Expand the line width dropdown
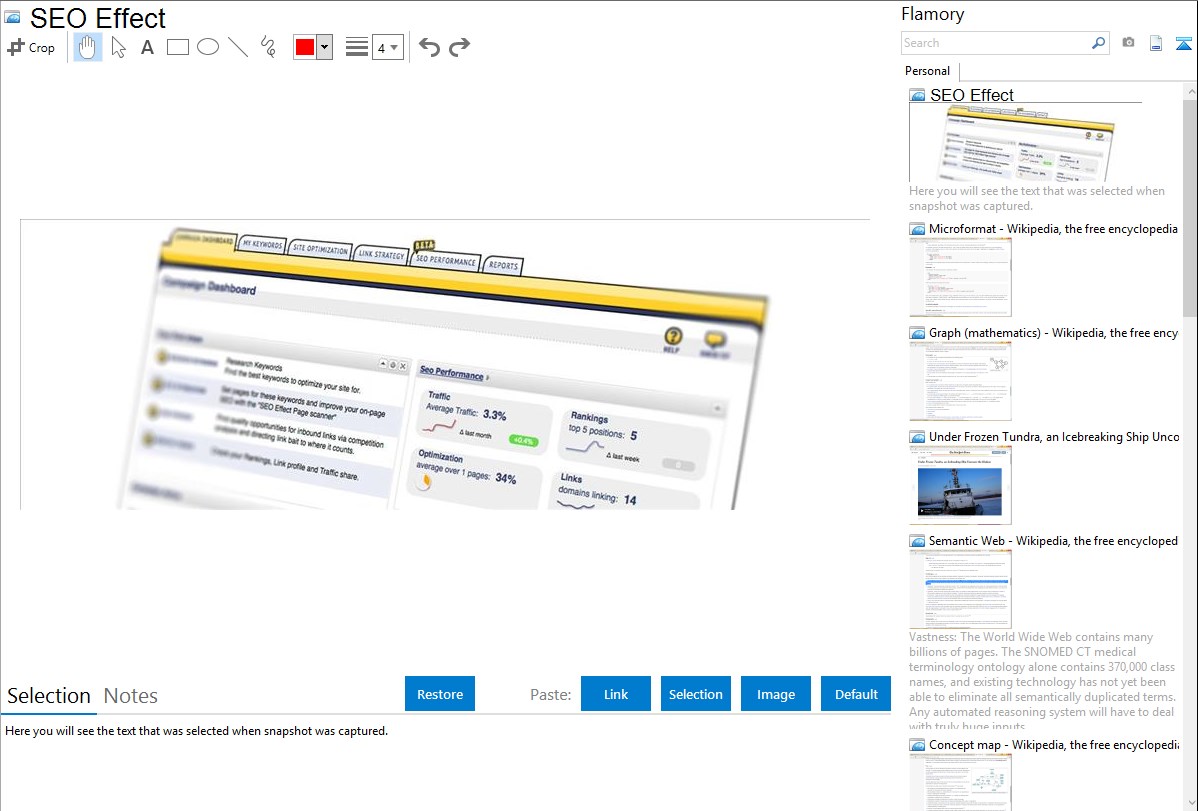Viewport: 1198px width, 811px height. 387,47
